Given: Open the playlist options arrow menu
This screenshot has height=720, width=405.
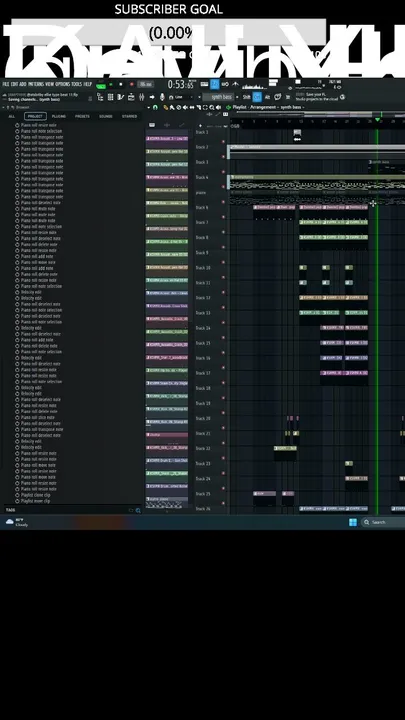Looking at the screenshot, I should point(148,107).
